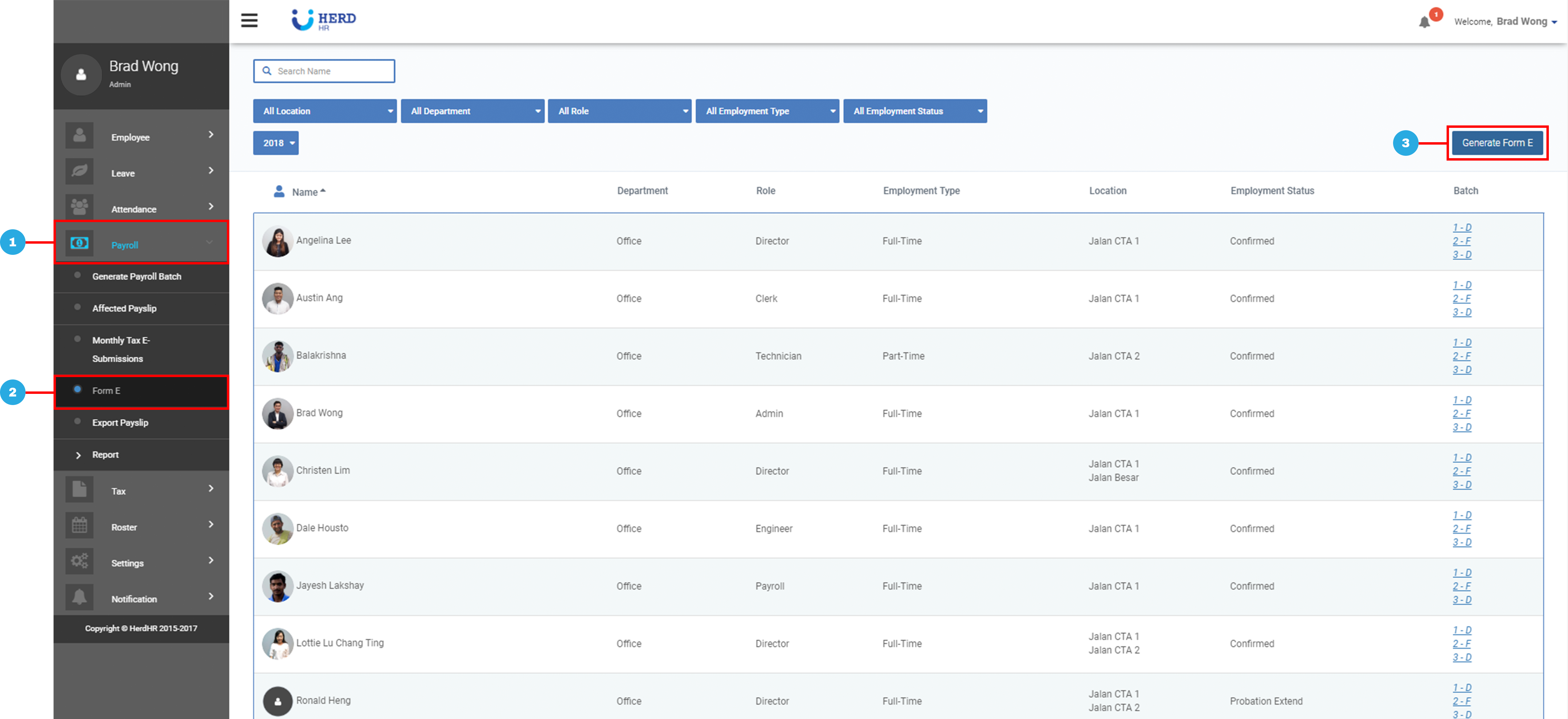Select the Form E radio bullet

click(x=77, y=390)
